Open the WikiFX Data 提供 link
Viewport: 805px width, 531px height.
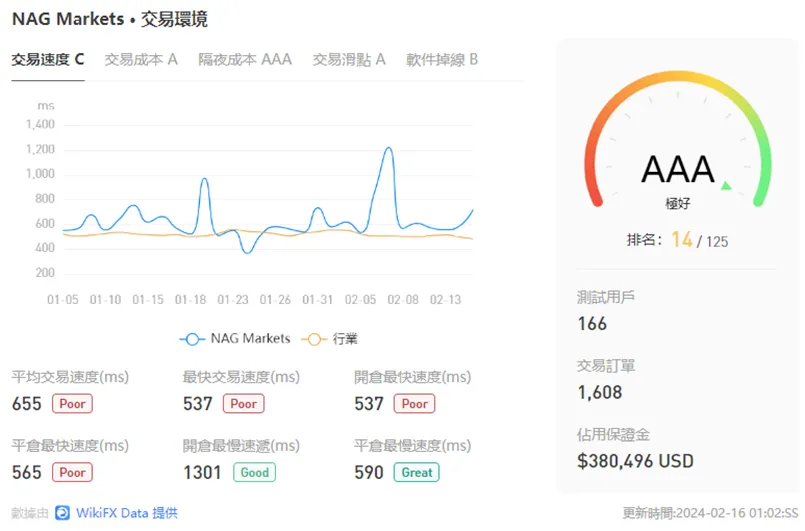(x=127, y=513)
